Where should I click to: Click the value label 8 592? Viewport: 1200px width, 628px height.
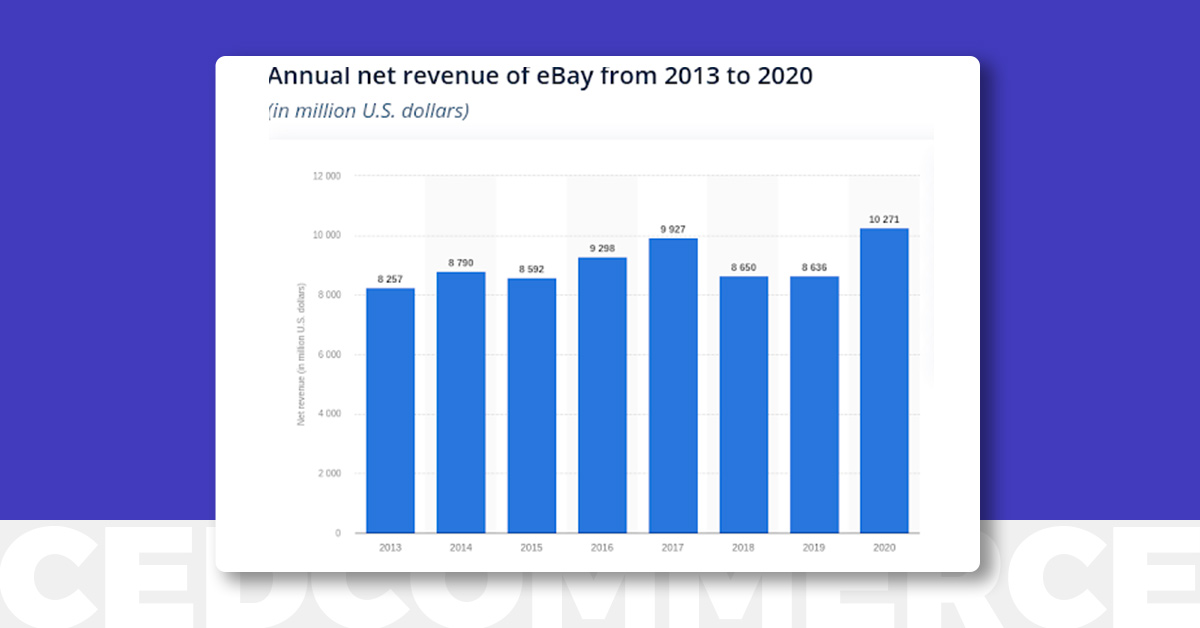pyautogui.click(x=532, y=269)
